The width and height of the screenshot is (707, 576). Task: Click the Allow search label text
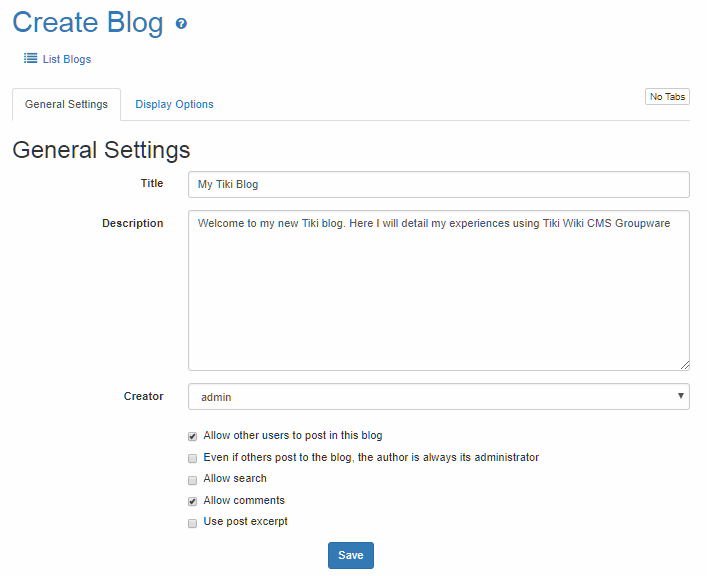pyautogui.click(x=235, y=479)
